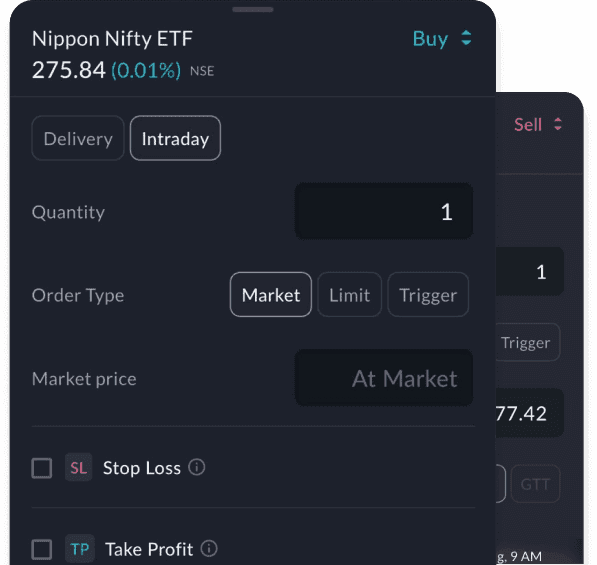Screen dimensions: 597x565
Task: Enable the Stop Loss checkbox
Action: click(42, 468)
